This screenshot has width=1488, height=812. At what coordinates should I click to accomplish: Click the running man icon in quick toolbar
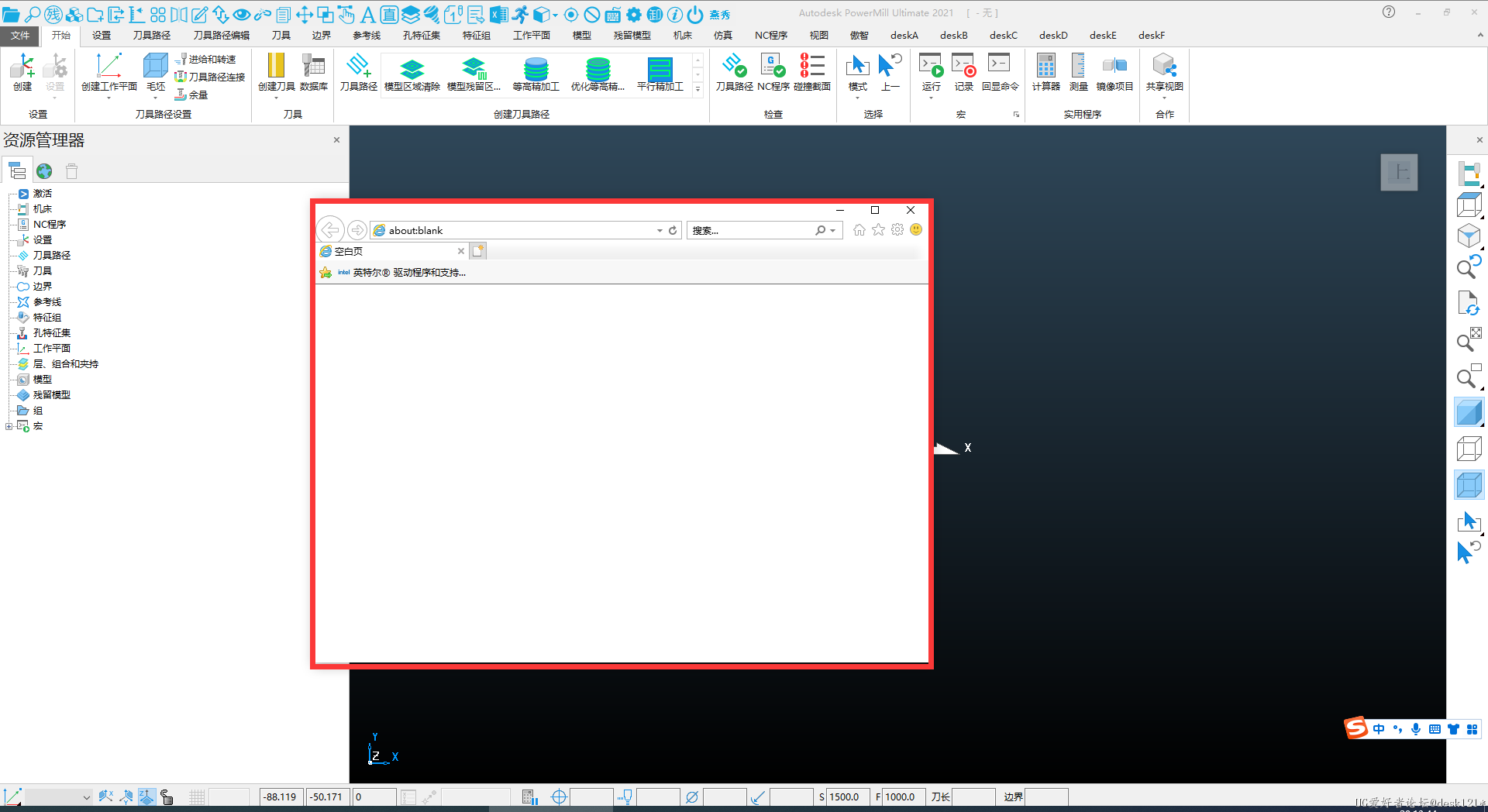[520, 14]
